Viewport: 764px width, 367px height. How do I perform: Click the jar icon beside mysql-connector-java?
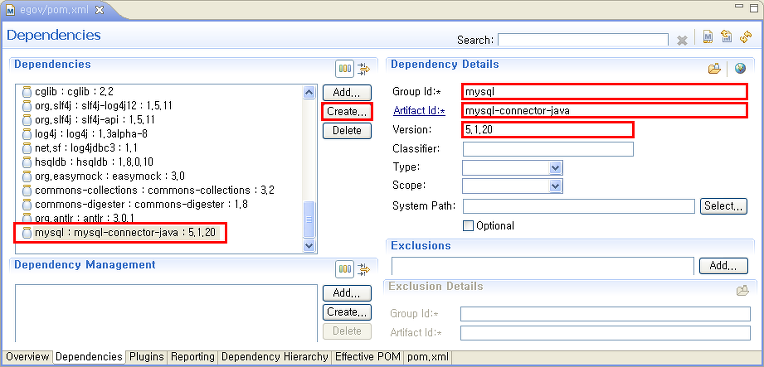[27, 232]
